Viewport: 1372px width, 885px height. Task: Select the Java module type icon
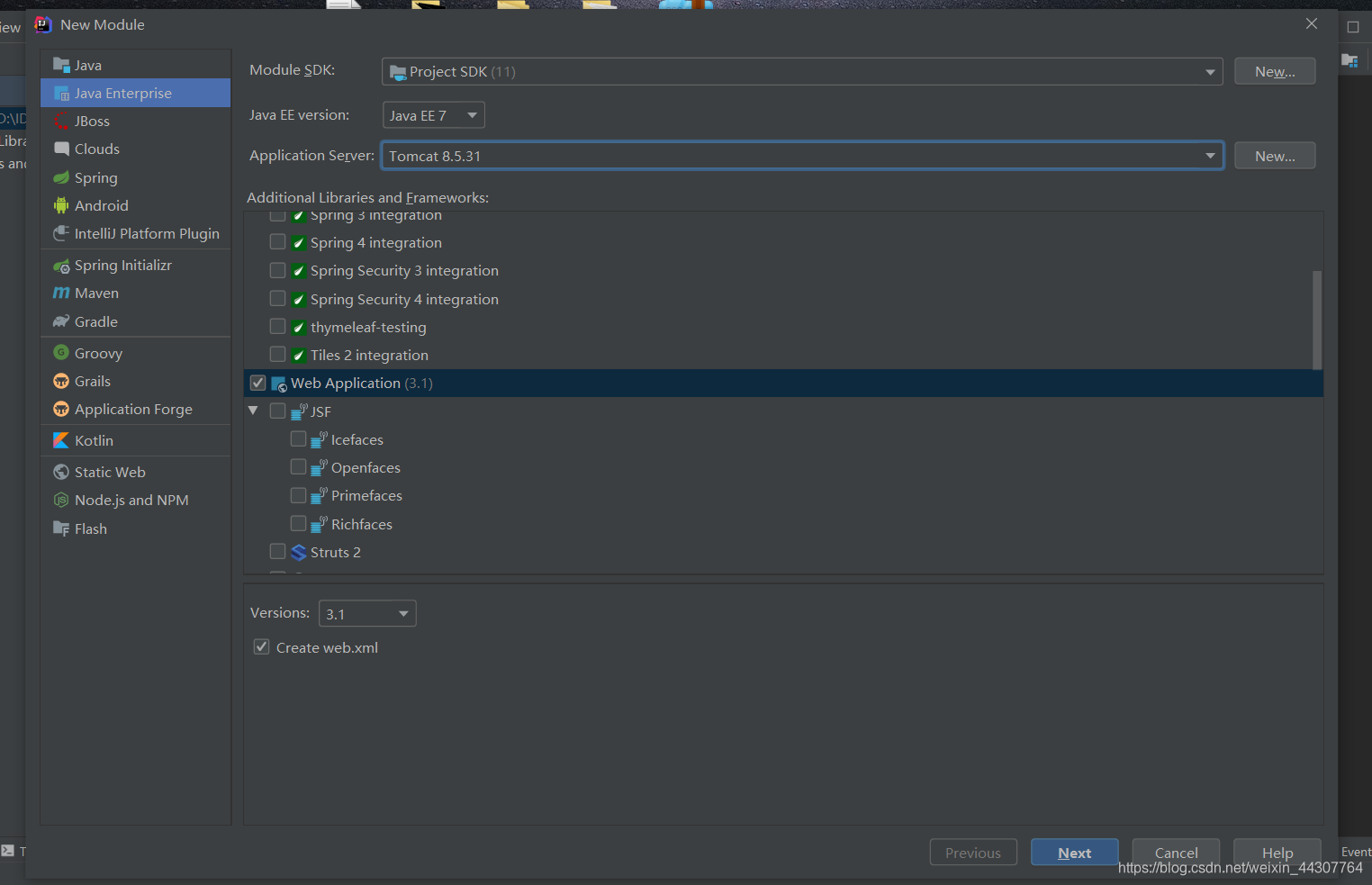pos(61,65)
